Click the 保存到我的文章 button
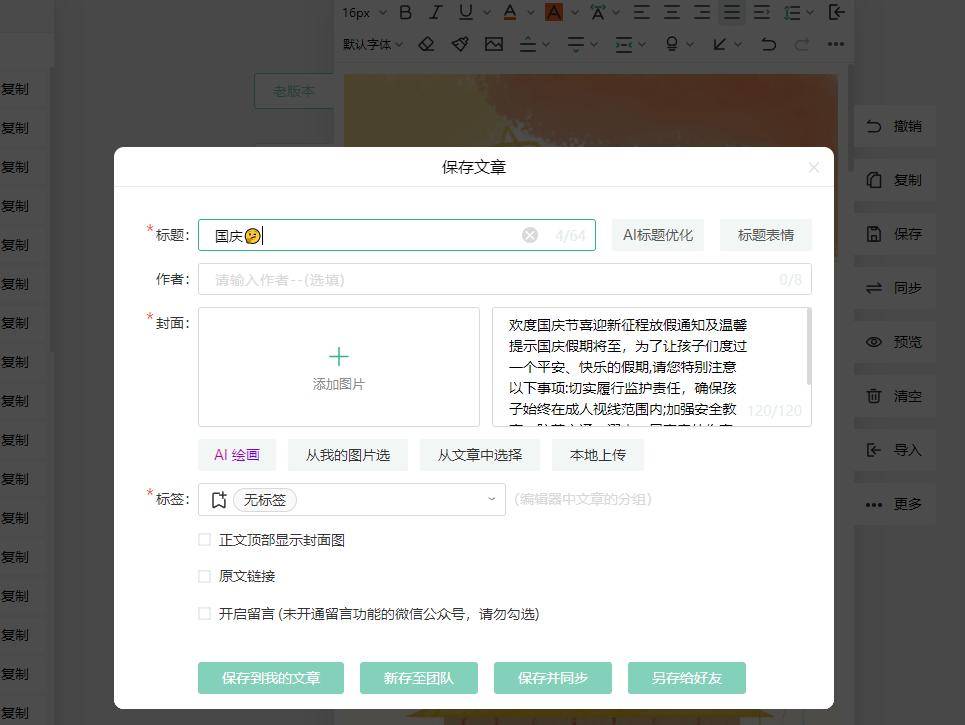Screen dimensions: 965x725 [x=271, y=678]
